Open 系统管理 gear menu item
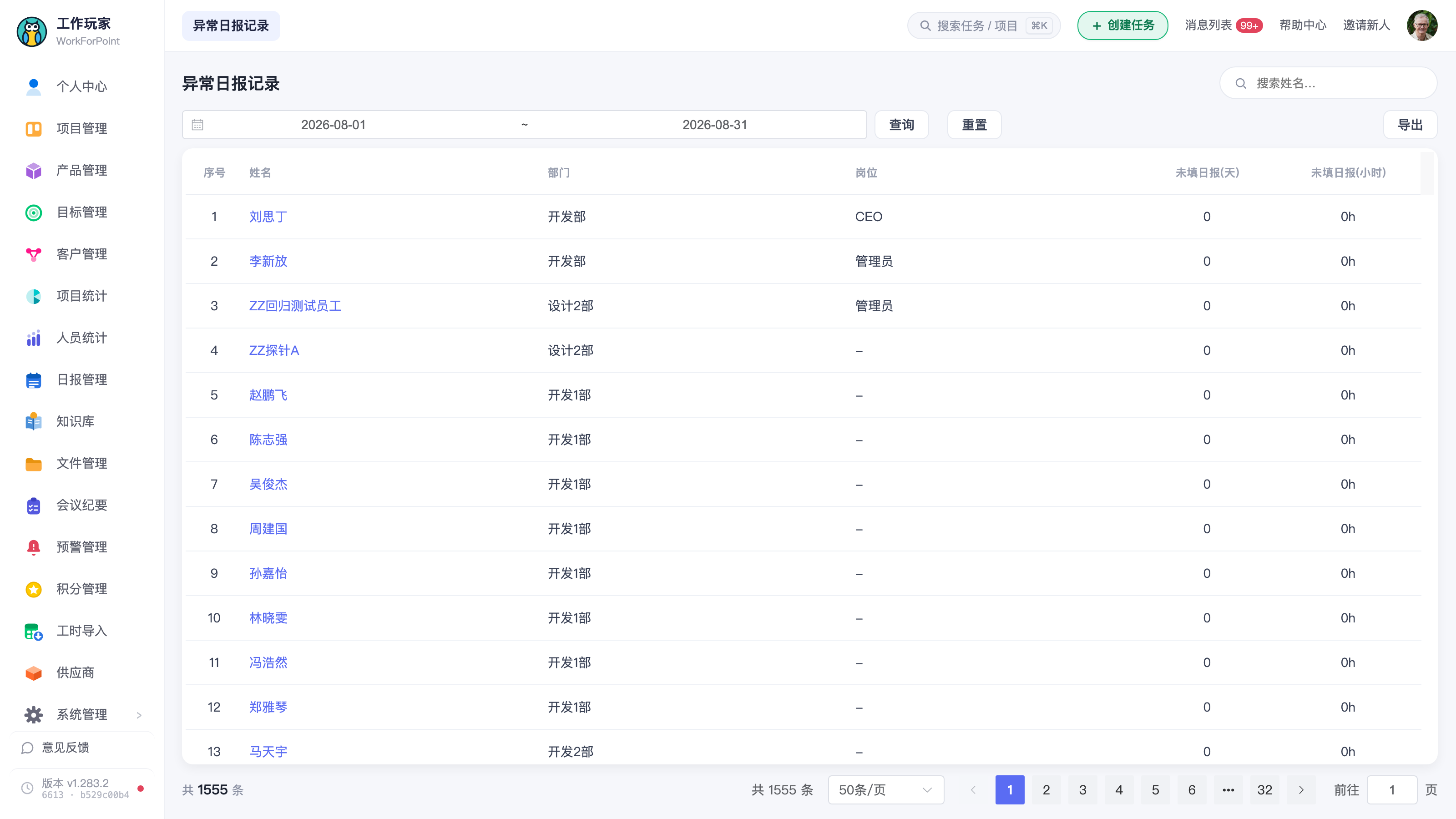The height and width of the screenshot is (819, 1456). click(x=81, y=714)
